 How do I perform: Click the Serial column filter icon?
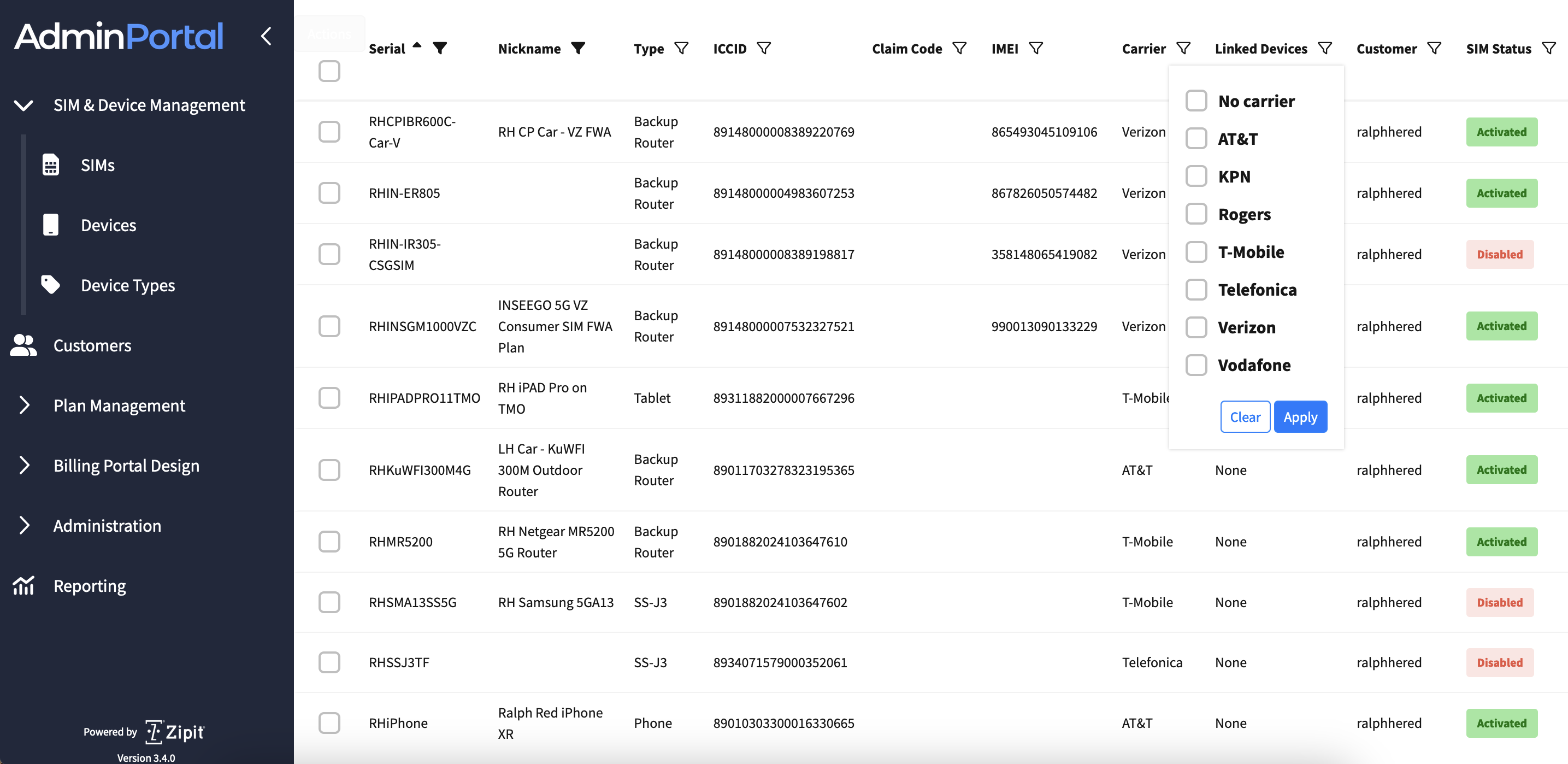click(440, 48)
